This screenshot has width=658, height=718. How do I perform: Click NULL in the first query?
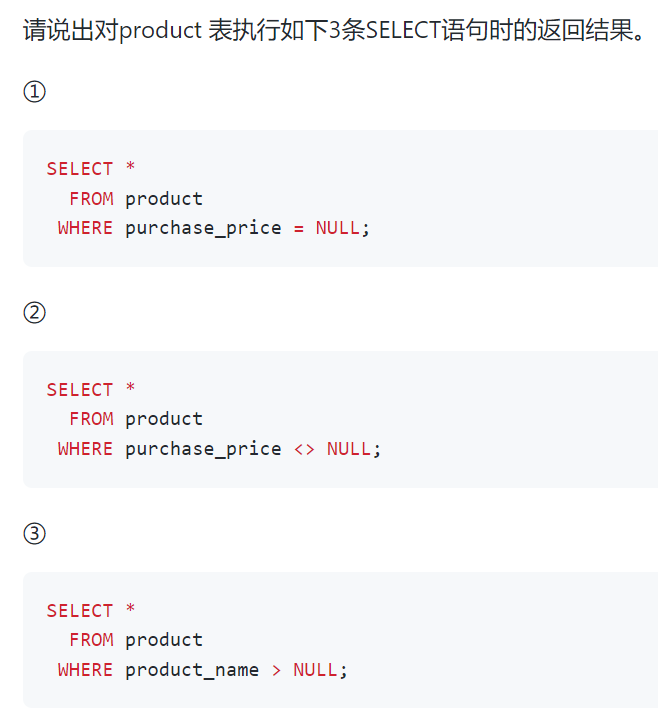click(337, 228)
